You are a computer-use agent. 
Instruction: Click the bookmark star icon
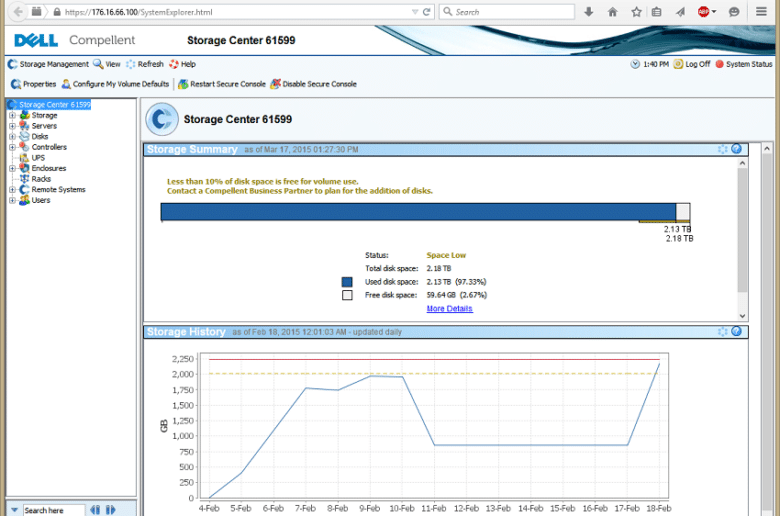[x=636, y=12]
